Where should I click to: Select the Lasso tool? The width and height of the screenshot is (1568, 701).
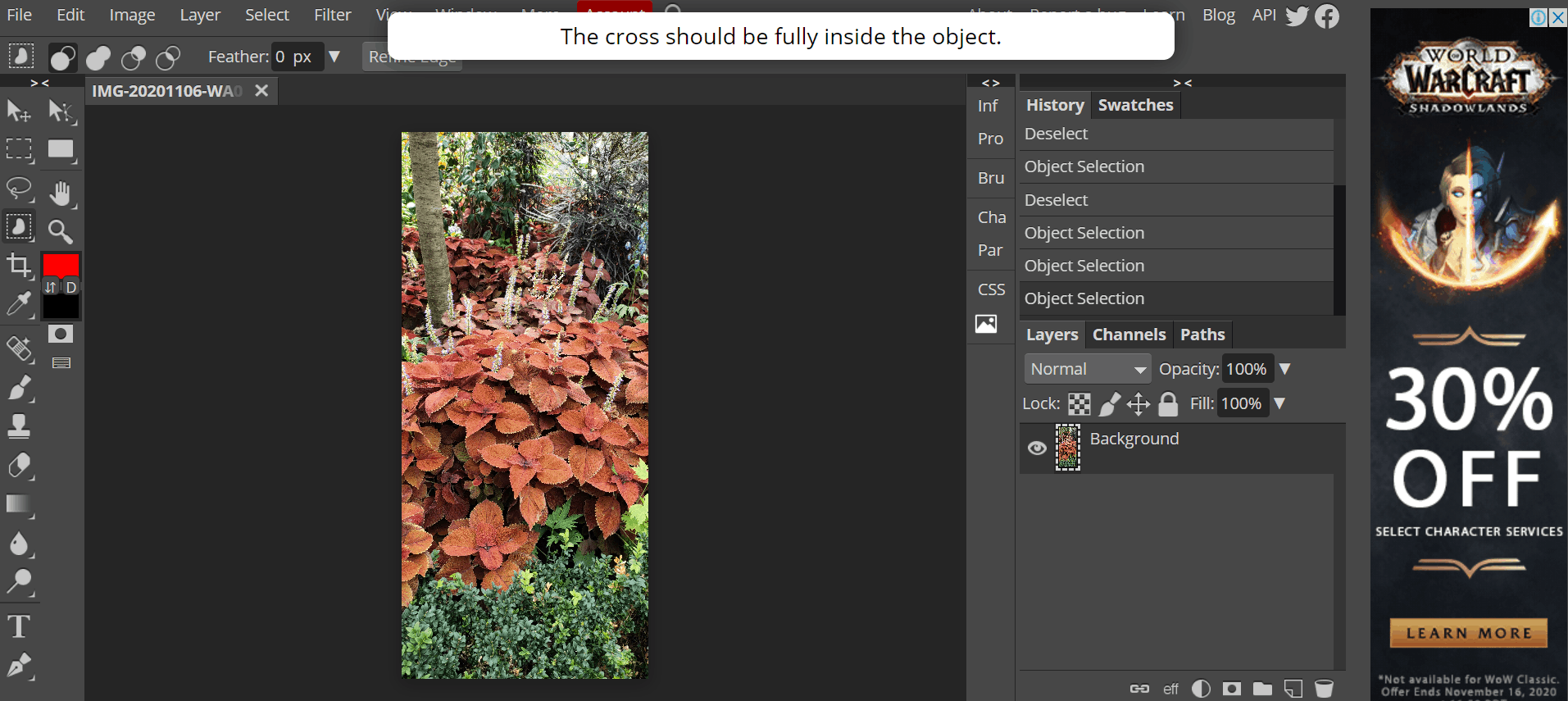19,189
